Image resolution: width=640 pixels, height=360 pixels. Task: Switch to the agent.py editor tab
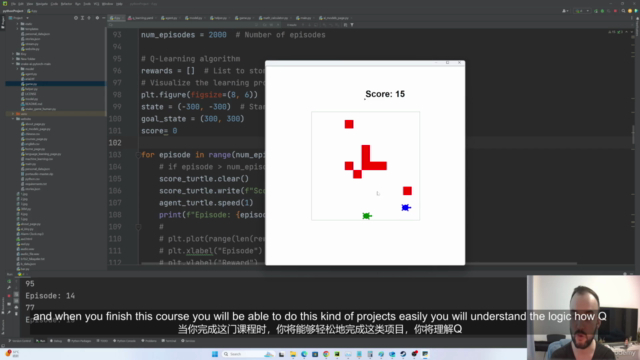[169, 18]
